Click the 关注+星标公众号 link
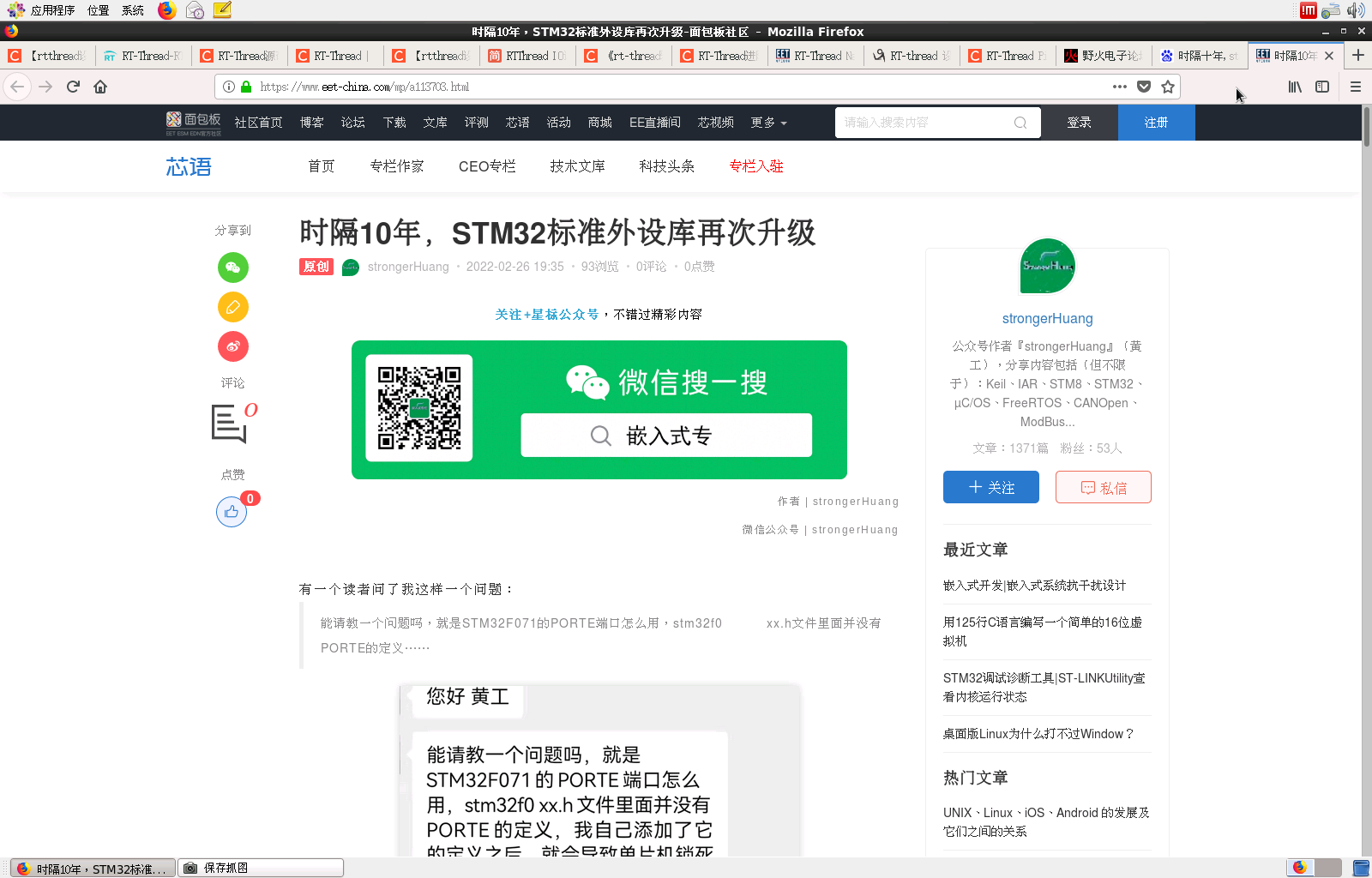 tap(547, 315)
